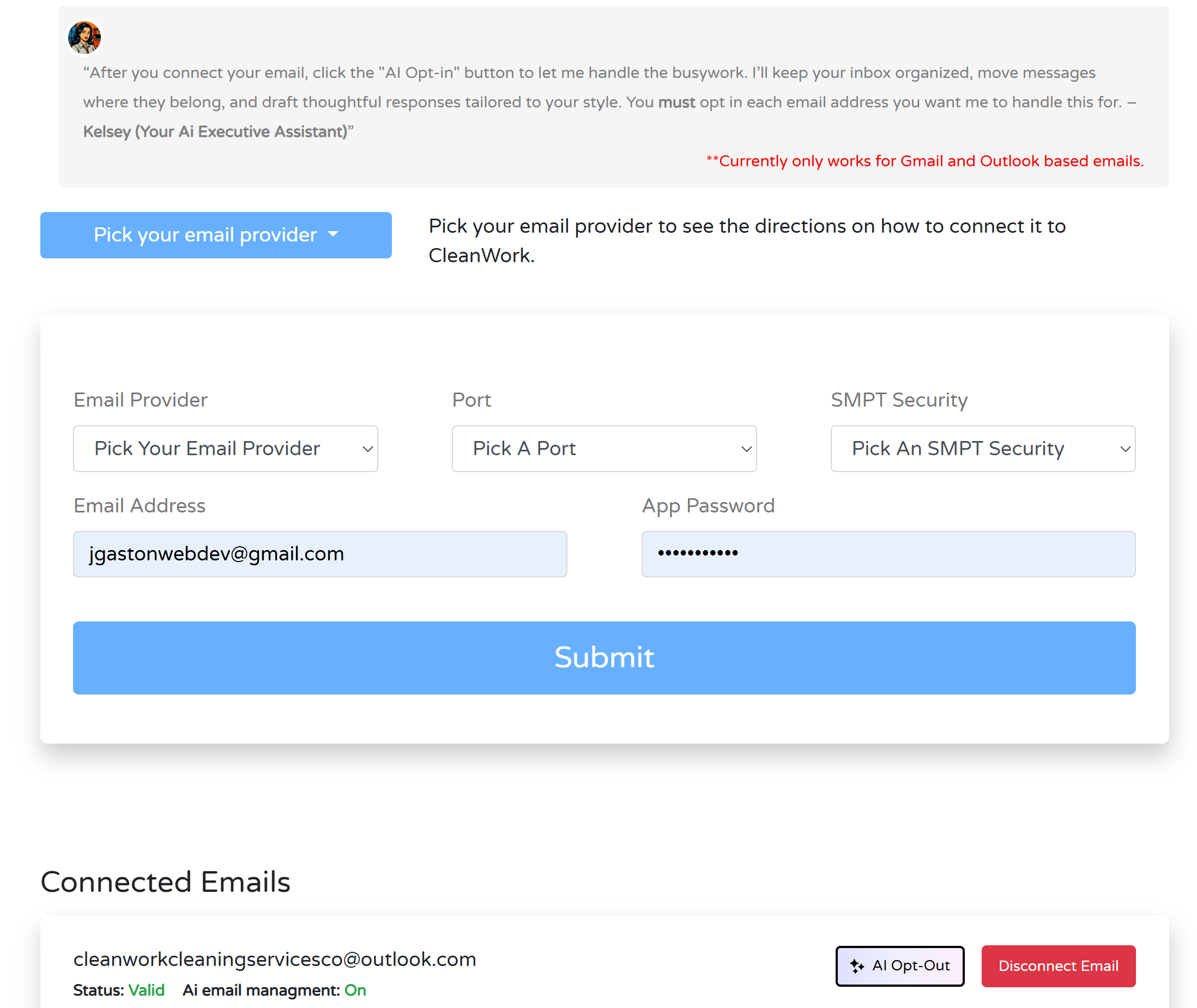
Task: Click the green "On" AI management status
Action: point(355,991)
